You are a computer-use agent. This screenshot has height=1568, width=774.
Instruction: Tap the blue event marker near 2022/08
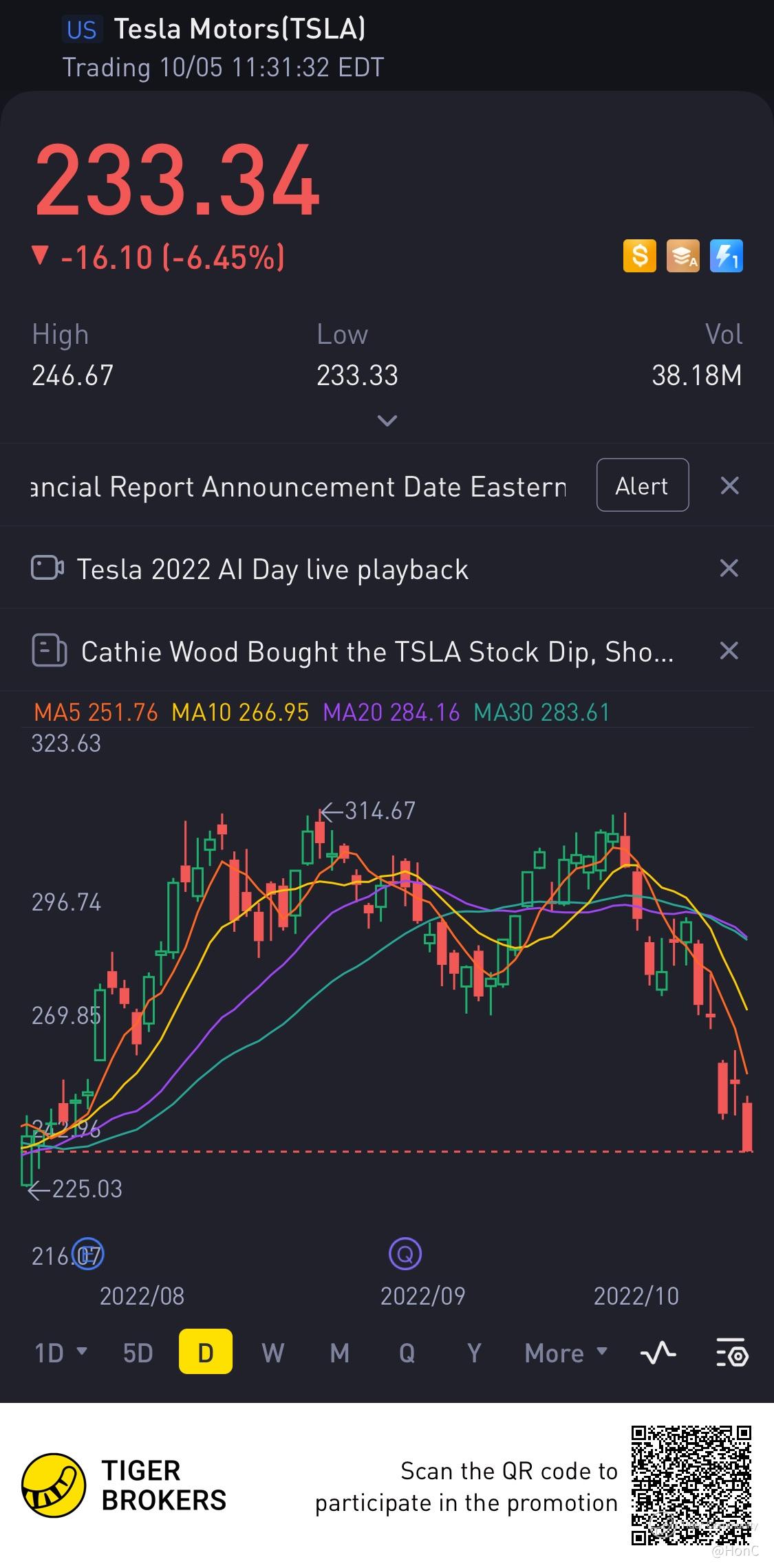tap(87, 1255)
